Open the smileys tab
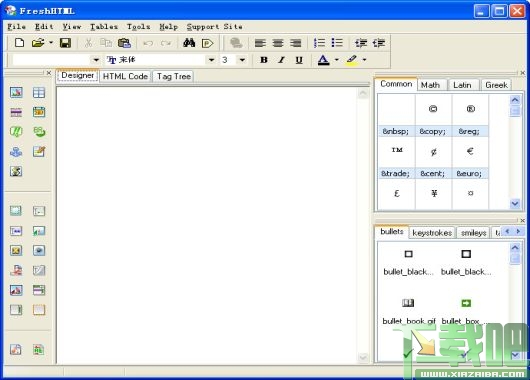 click(474, 233)
